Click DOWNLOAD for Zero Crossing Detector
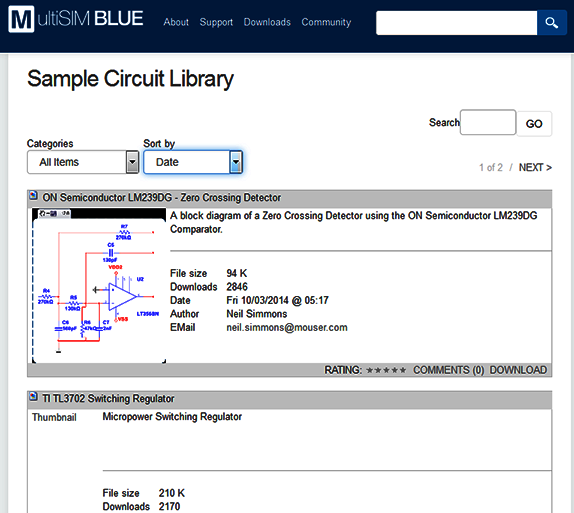 coord(518,370)
